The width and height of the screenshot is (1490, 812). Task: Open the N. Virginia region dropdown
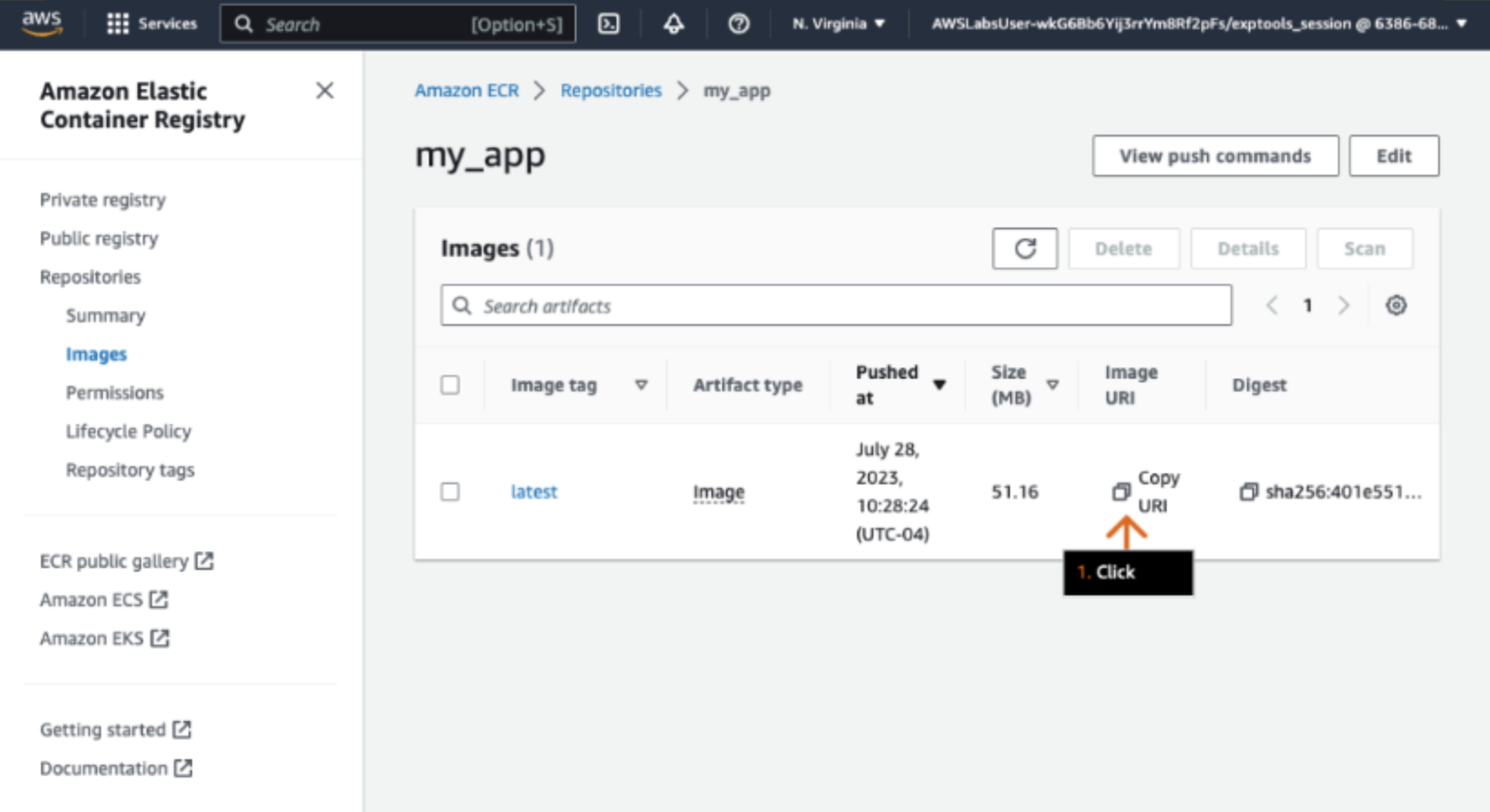tap(838, 24)
